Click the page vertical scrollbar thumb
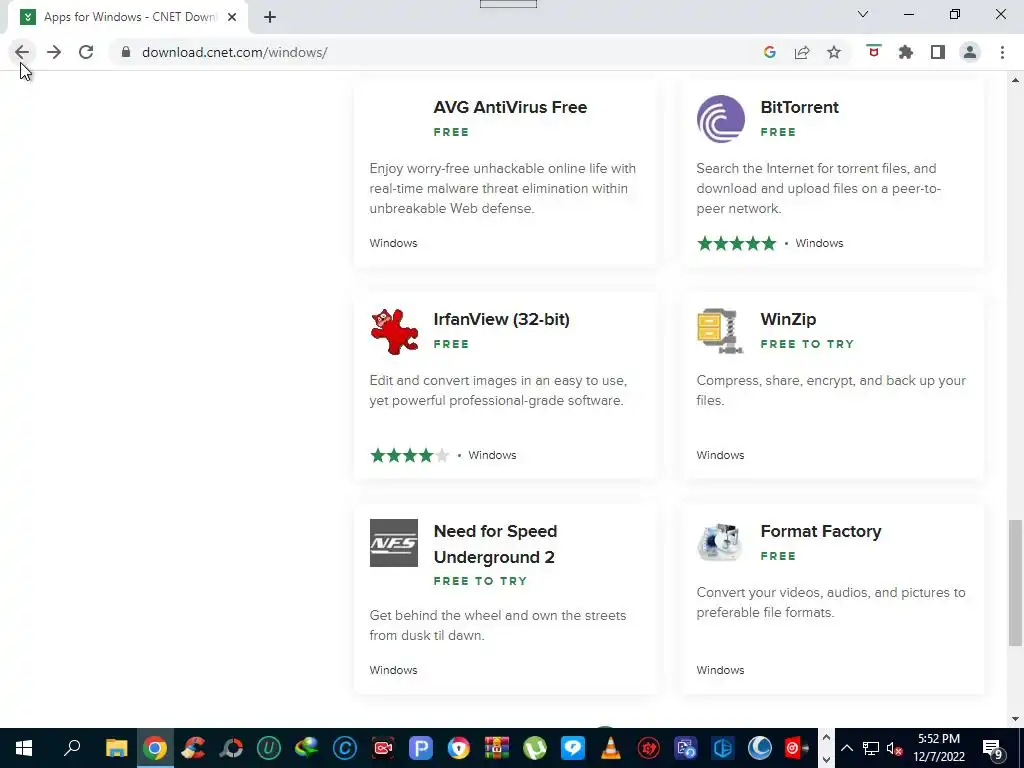 pyautogui.click(x=1015, y=583)
